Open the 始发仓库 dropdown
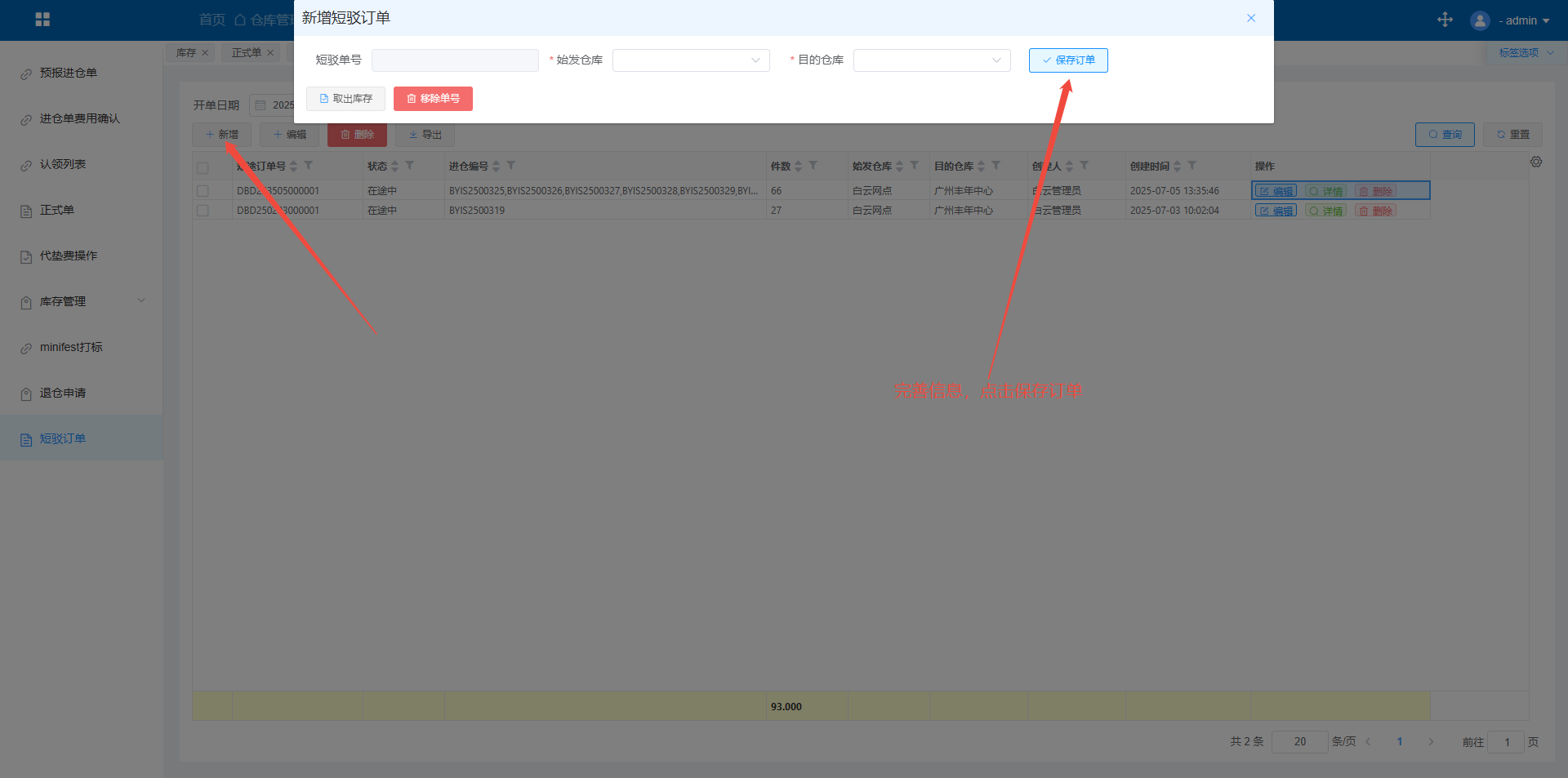The image size is (1568, 778). pos(691,60)
